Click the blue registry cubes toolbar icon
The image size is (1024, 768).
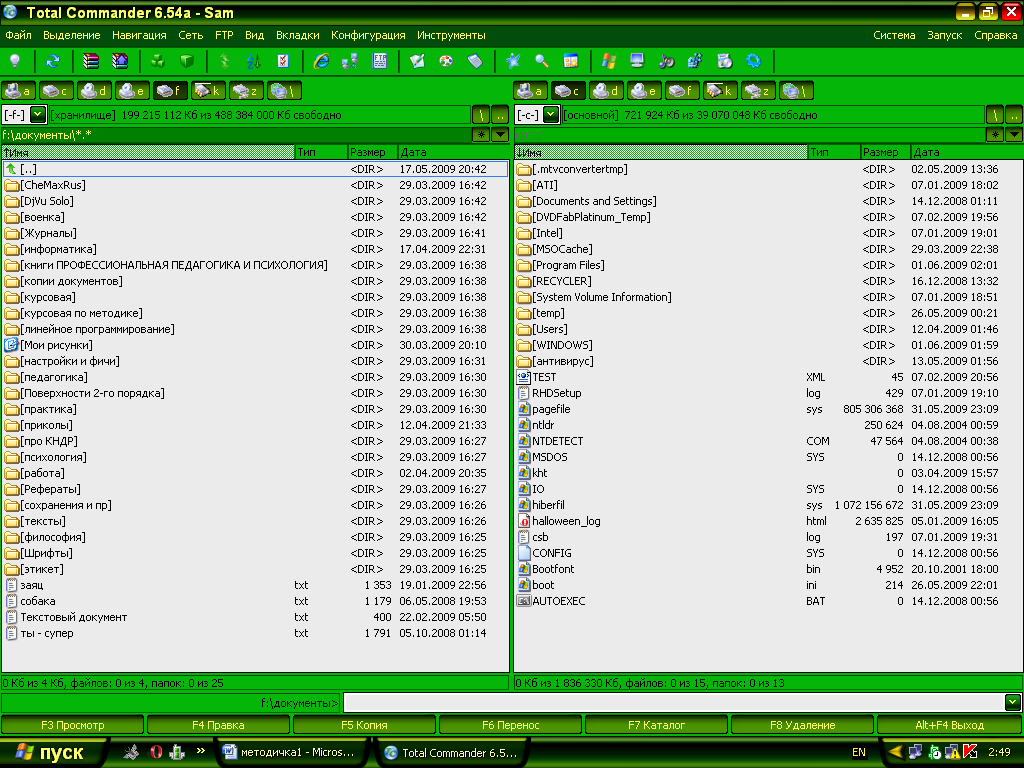click(x=695, y=61)
